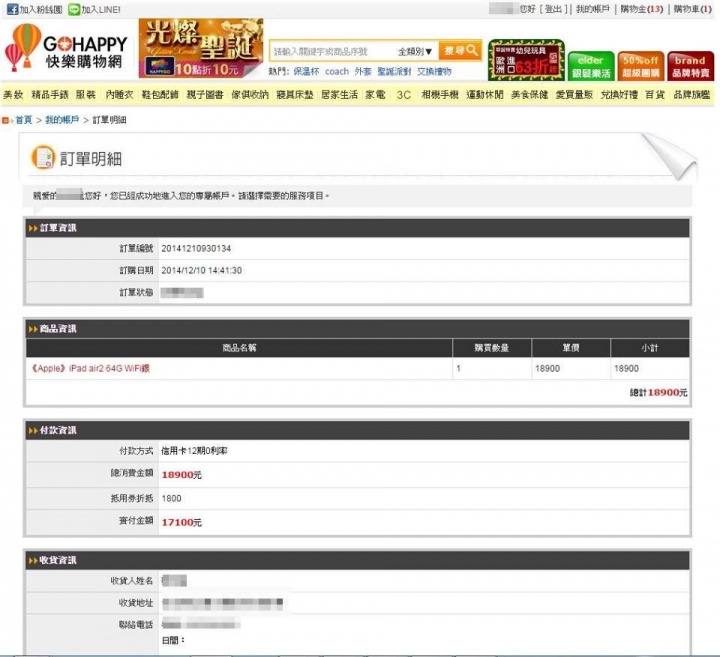The width and height of the screenshot is (720, 657).
Task: Click the coupon discount value 1800
Action: [x=172, y=499]
